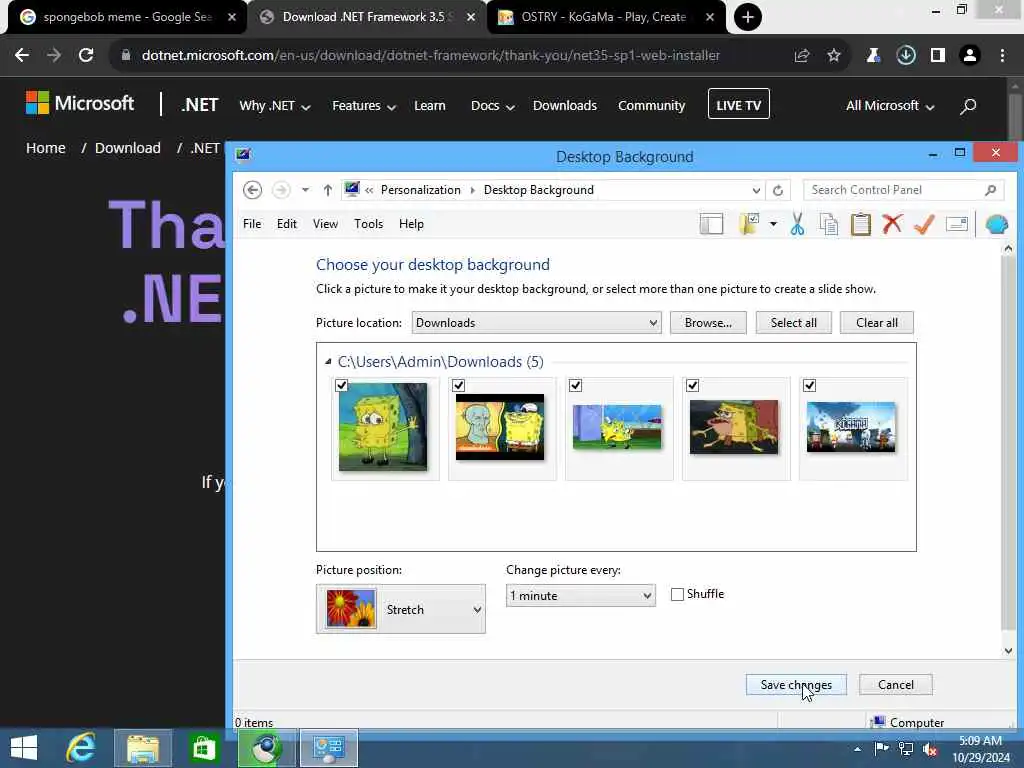Open the LIVE TV link
Image resolution: width=1024 pixels, height=768 pixels.
coord(739,104)
